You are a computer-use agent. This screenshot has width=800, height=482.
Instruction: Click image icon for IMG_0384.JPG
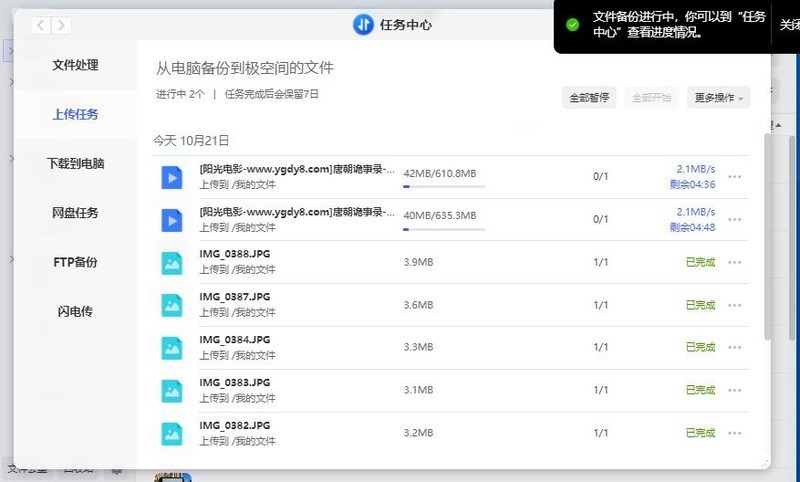[172, 348]
